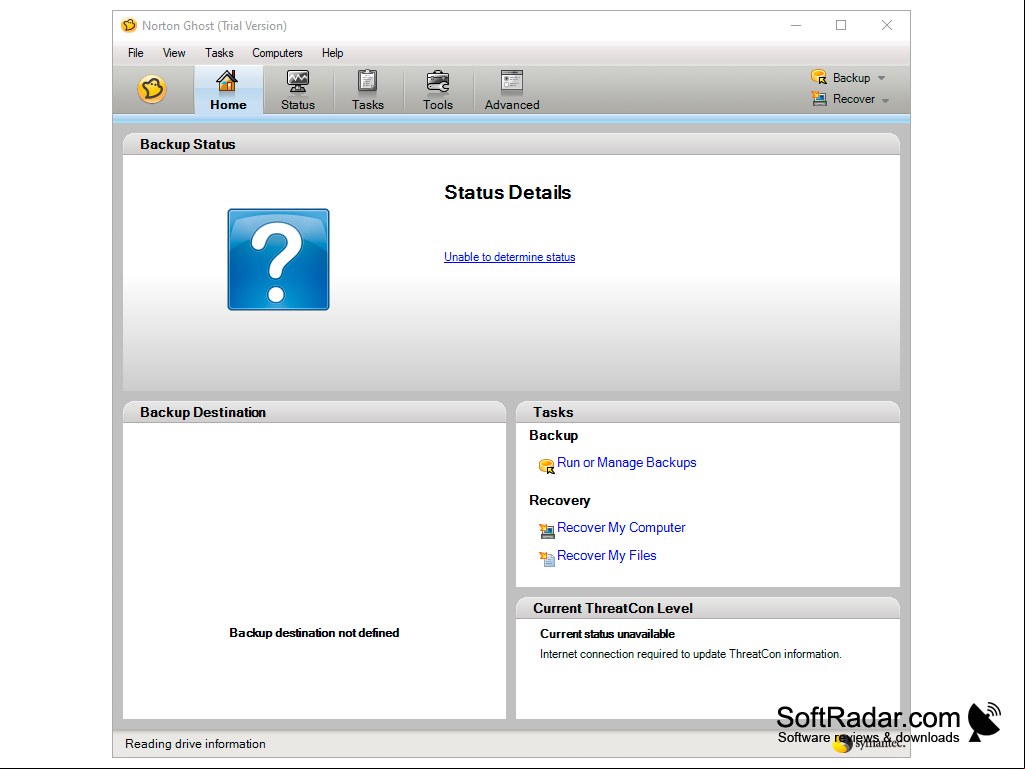Click the Recover My Computer link
The width and height of the screenshot is (1025, 769).
[621, 527]
